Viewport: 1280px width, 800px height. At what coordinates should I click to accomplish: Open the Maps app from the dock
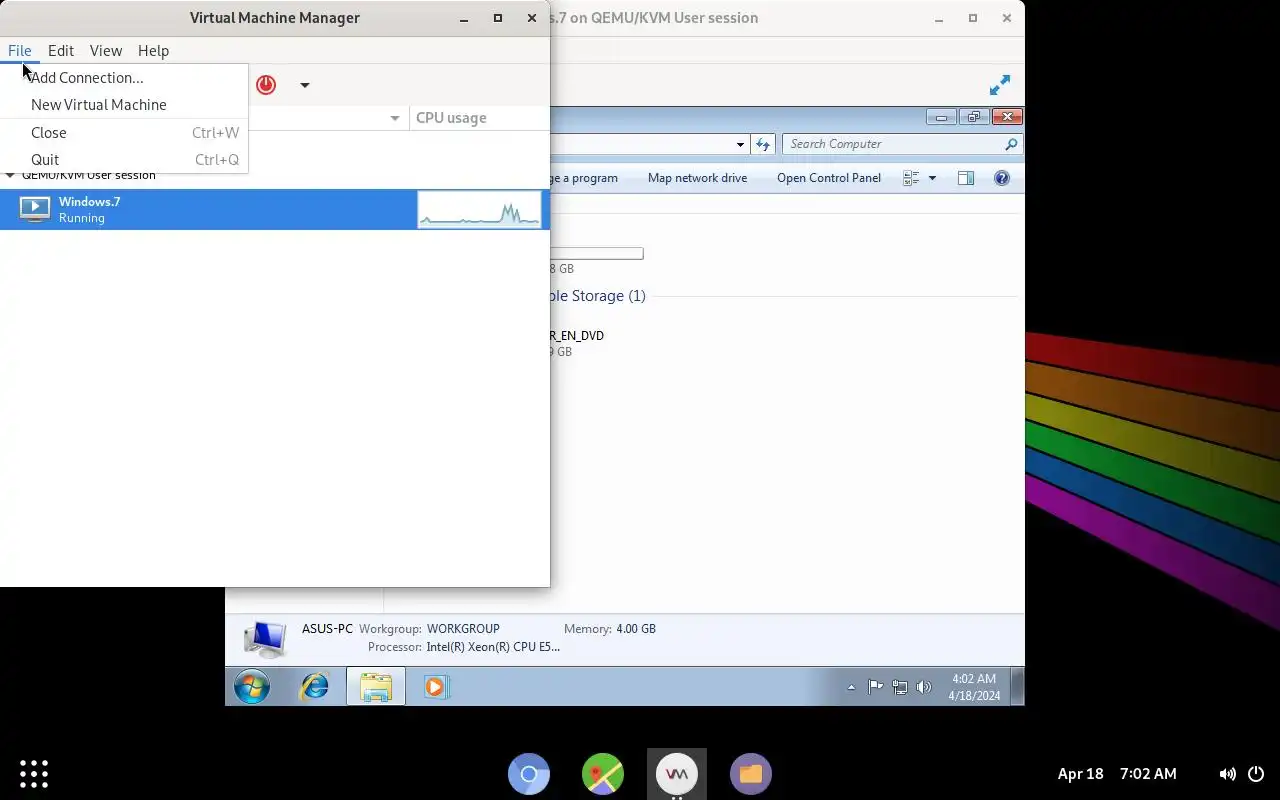[603, 774]
